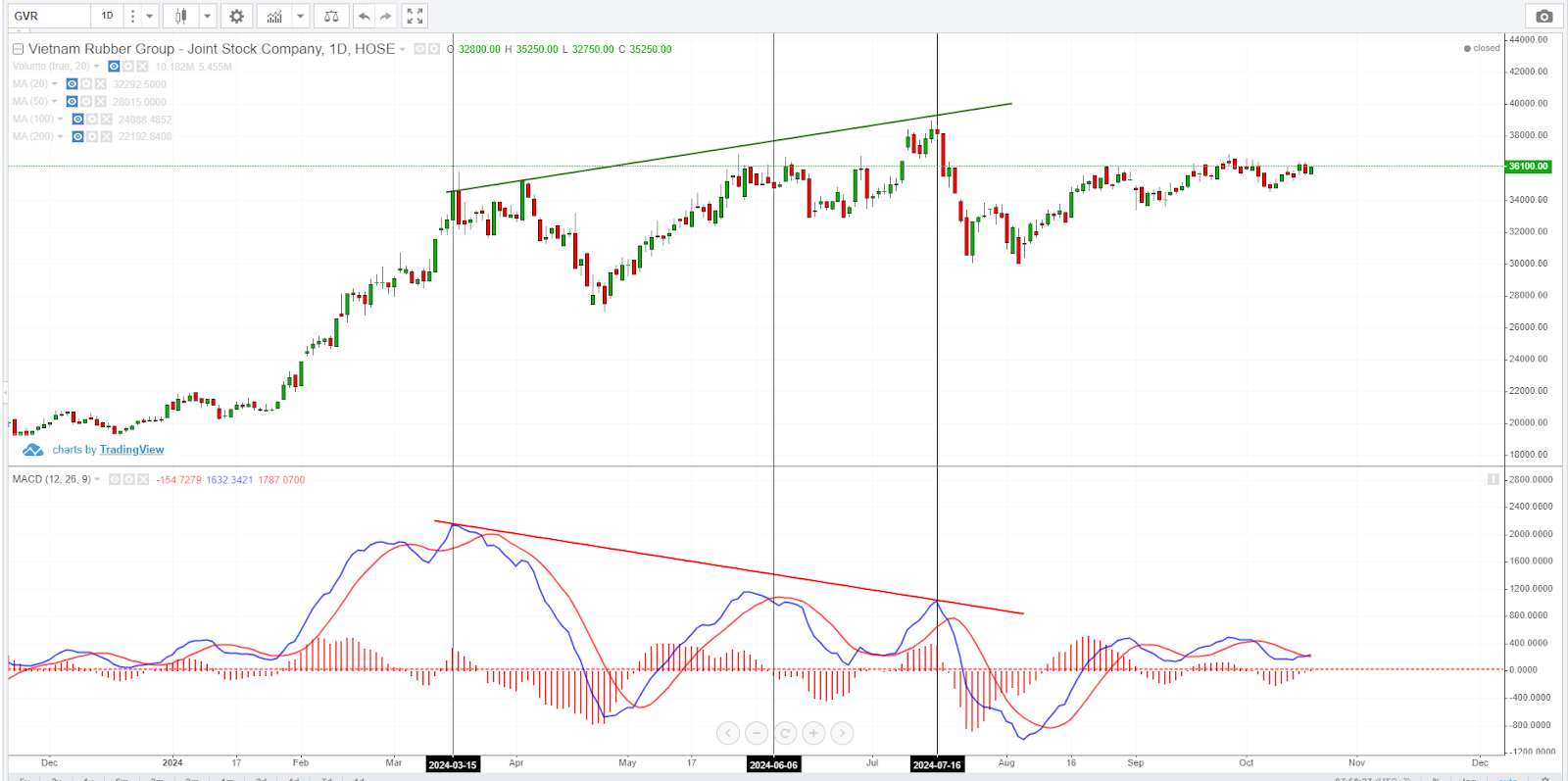1568x781 pixels.
Task: Click the MACD (12, 26, 9) label
Action: click(52, 479)
